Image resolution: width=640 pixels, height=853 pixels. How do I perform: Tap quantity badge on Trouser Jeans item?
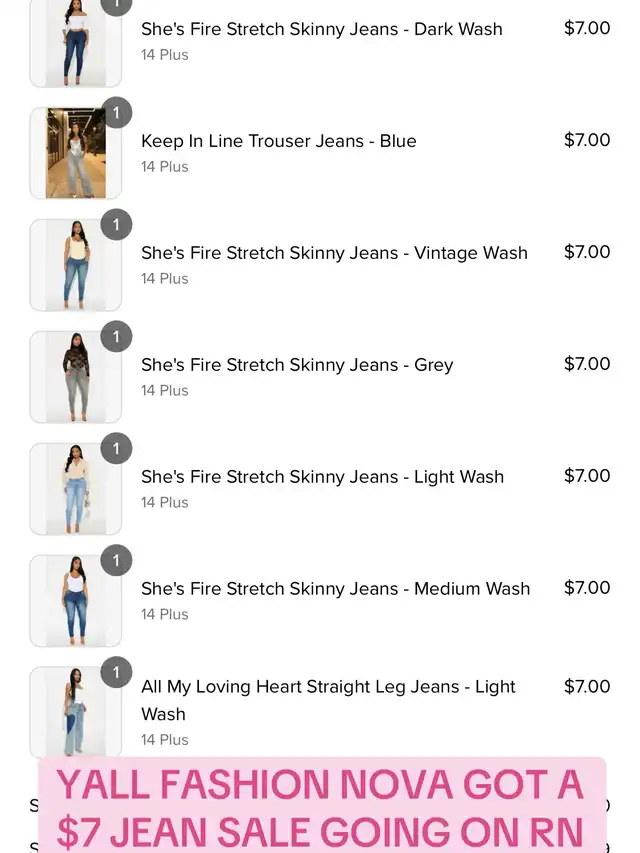point(116,113)
